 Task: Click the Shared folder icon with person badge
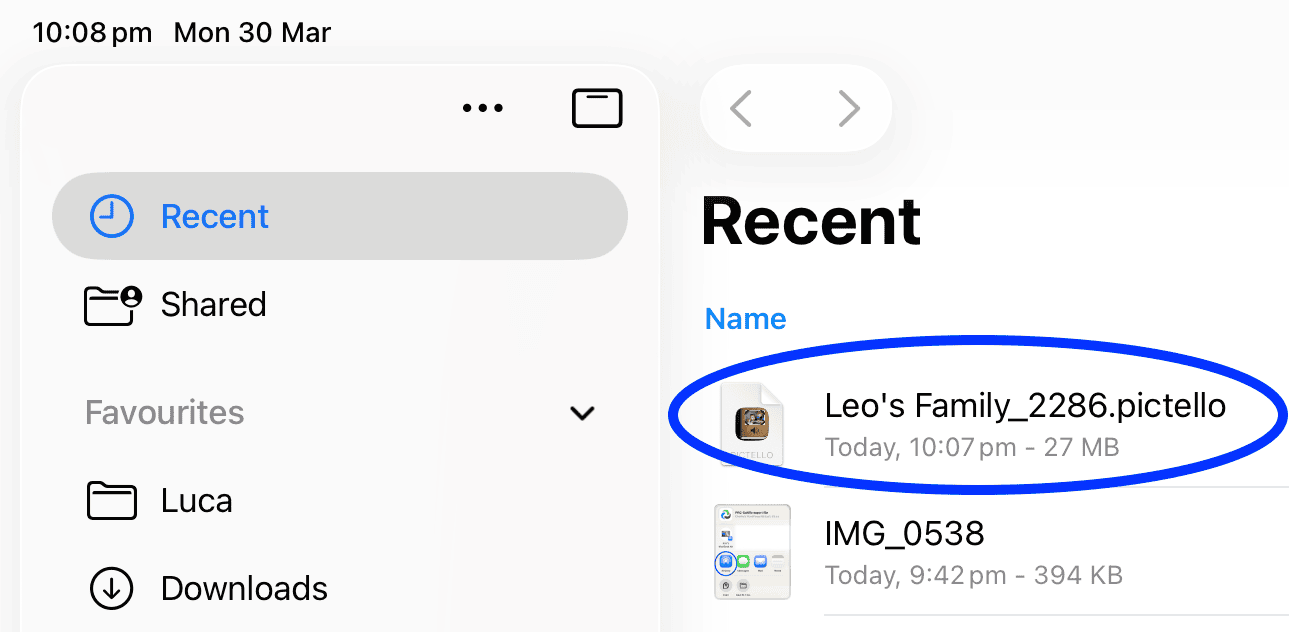[x=112, y=305]
